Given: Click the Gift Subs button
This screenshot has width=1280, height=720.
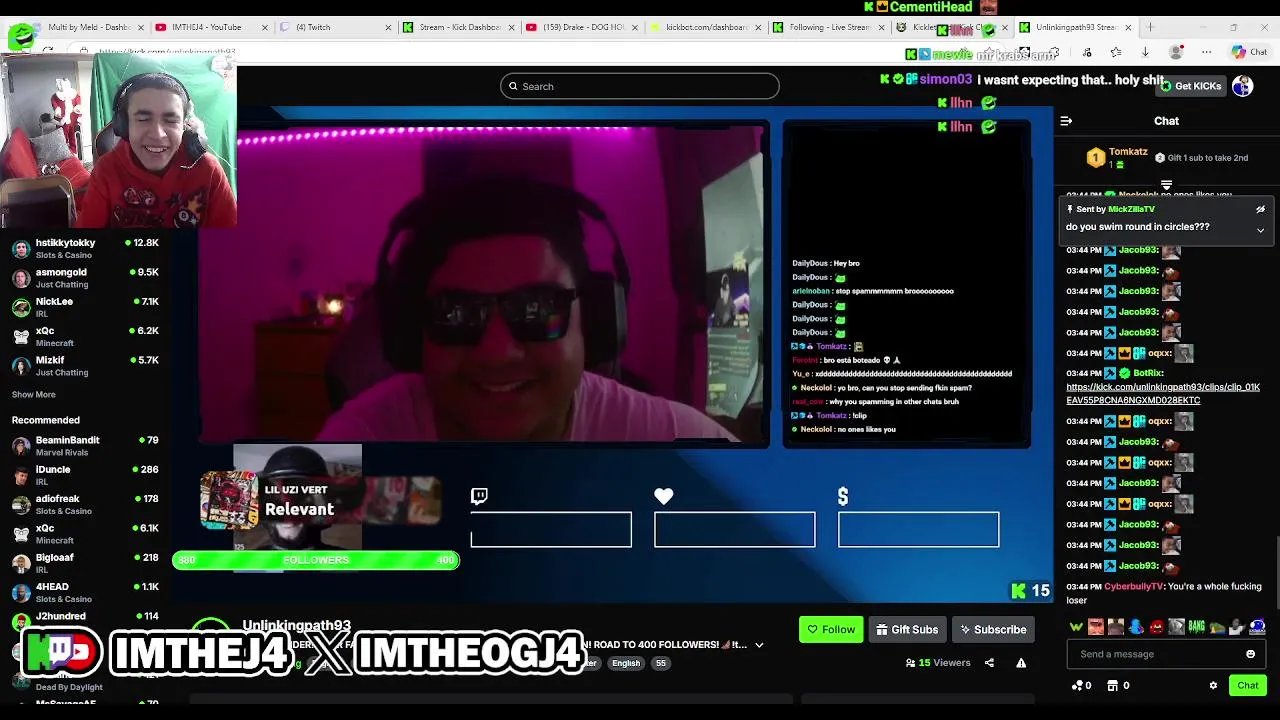Looking at the screenshot, I should (907, 630).
